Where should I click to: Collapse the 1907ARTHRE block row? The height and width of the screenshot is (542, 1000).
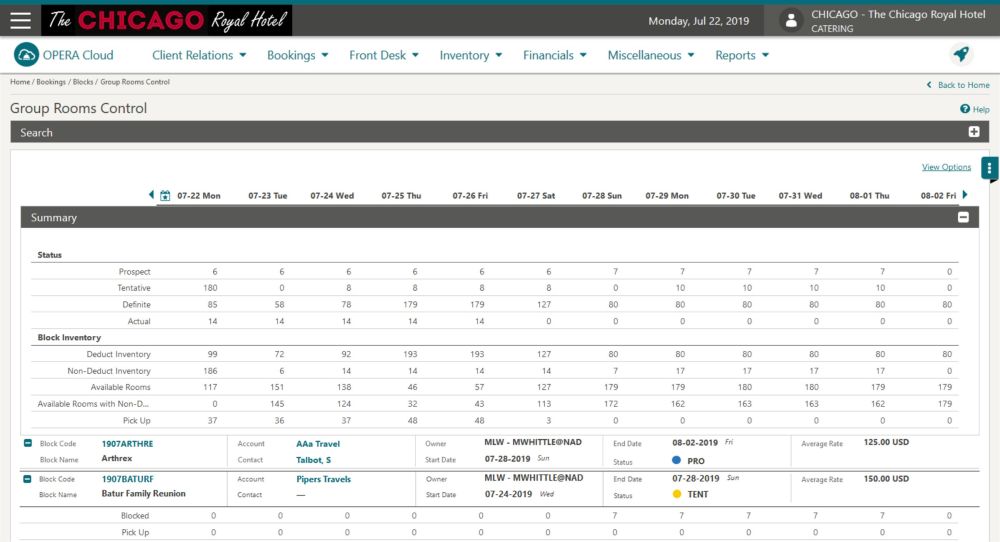click(x=27, y=443)
